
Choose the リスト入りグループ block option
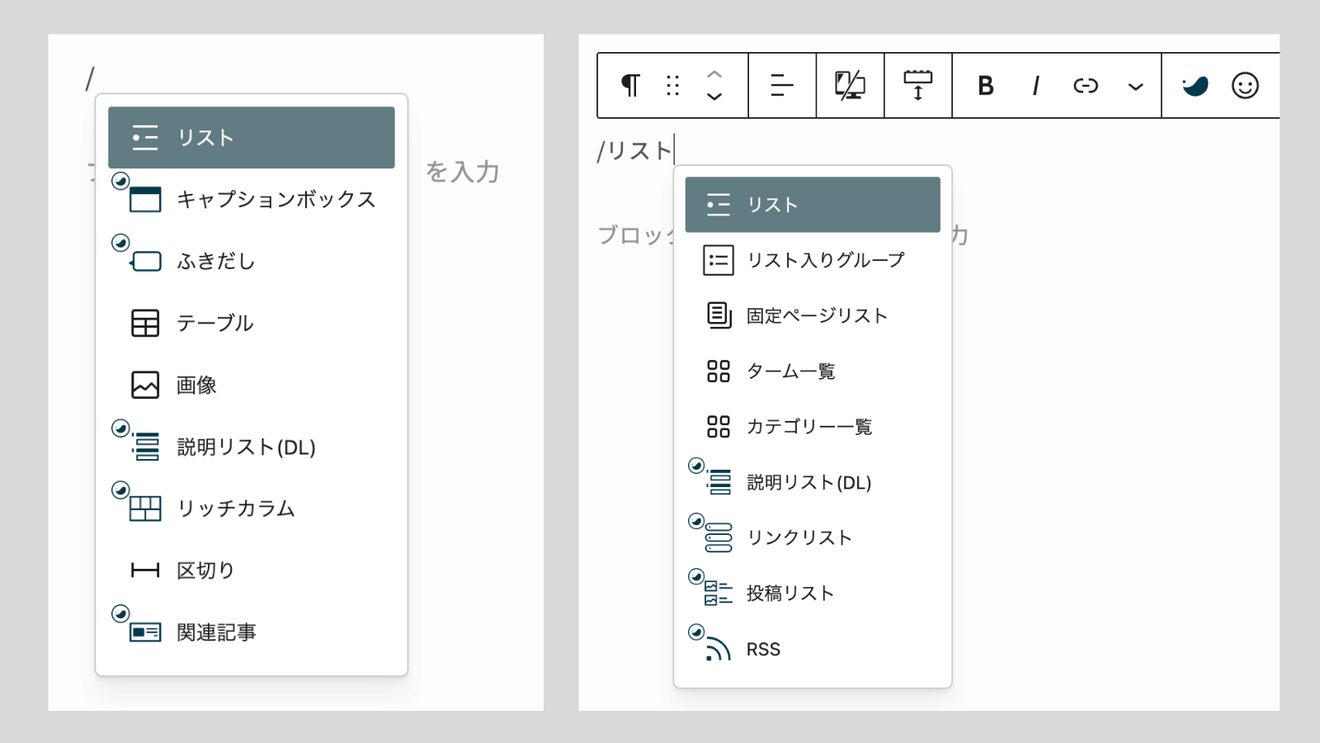[x=813, y=260]
